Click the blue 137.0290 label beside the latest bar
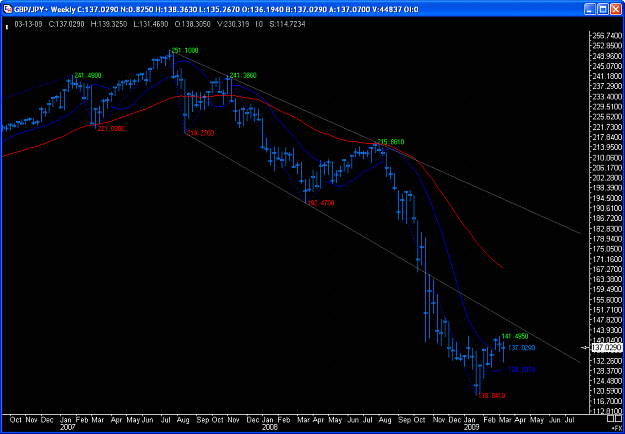Viewport: 625px width, 434px height. [x=521, y=348]
